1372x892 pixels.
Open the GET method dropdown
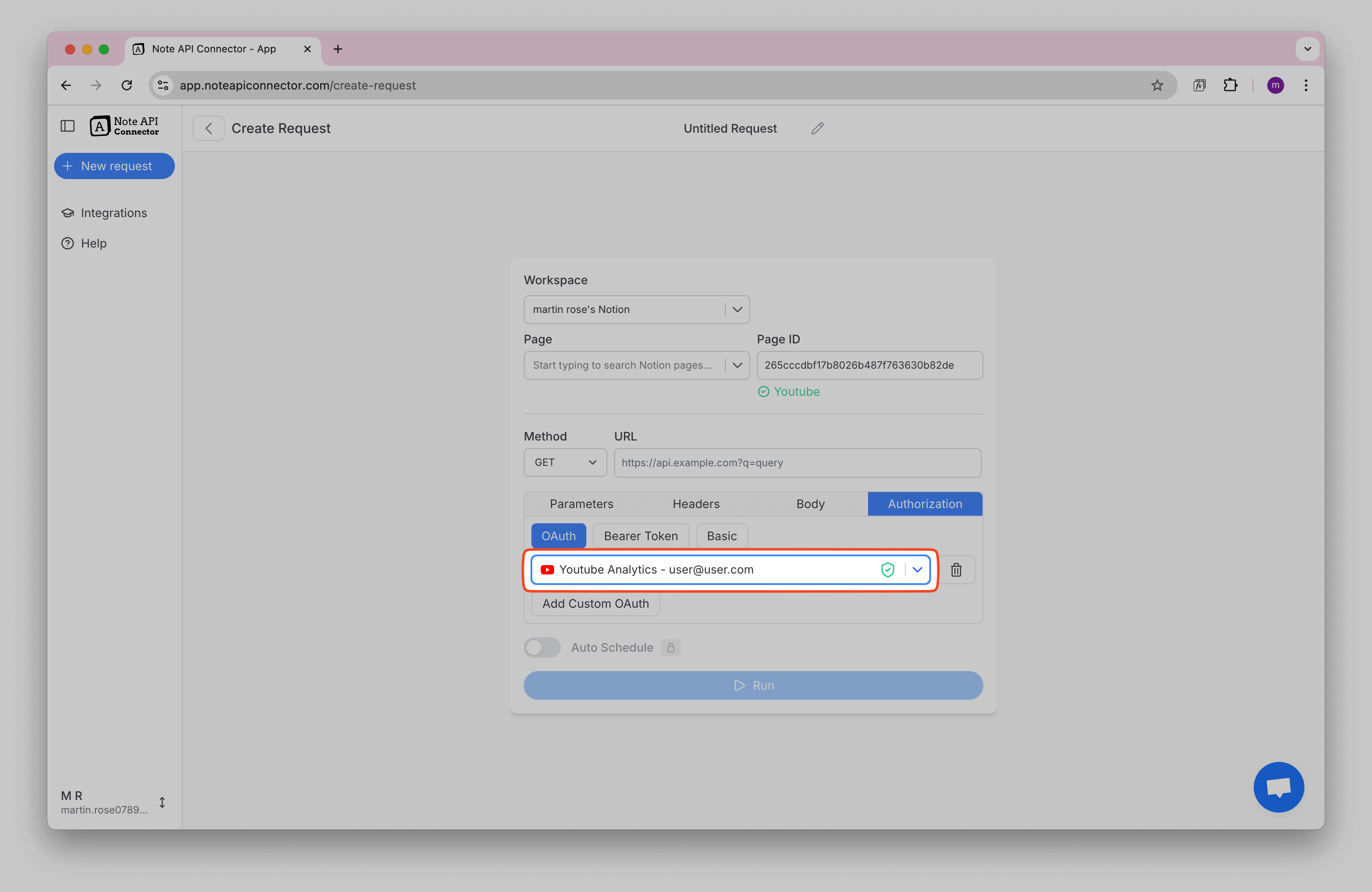pos(565,463)
